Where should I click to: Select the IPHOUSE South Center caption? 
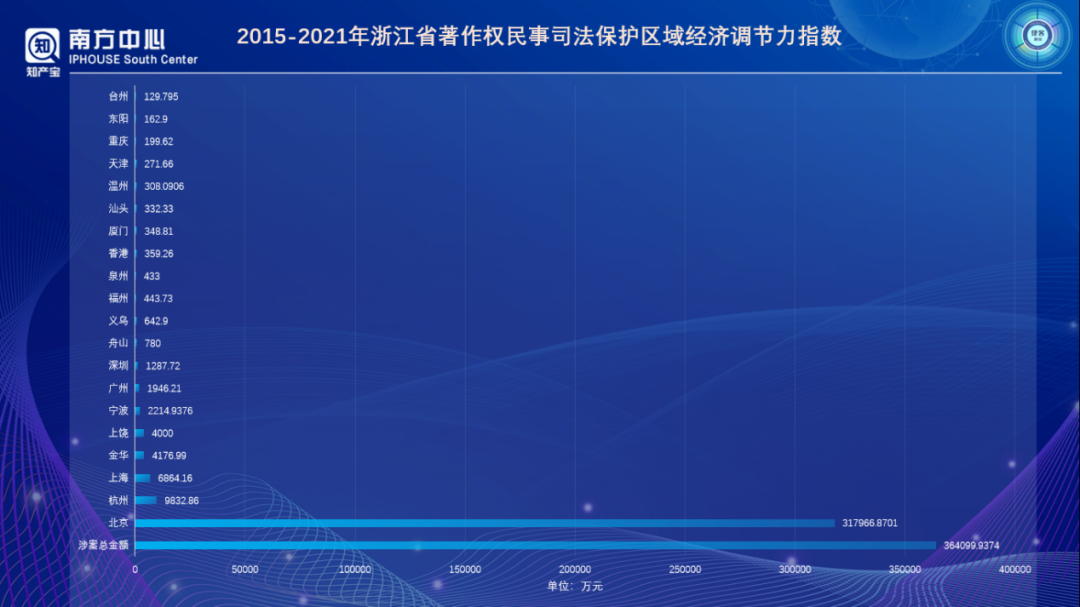133,60
